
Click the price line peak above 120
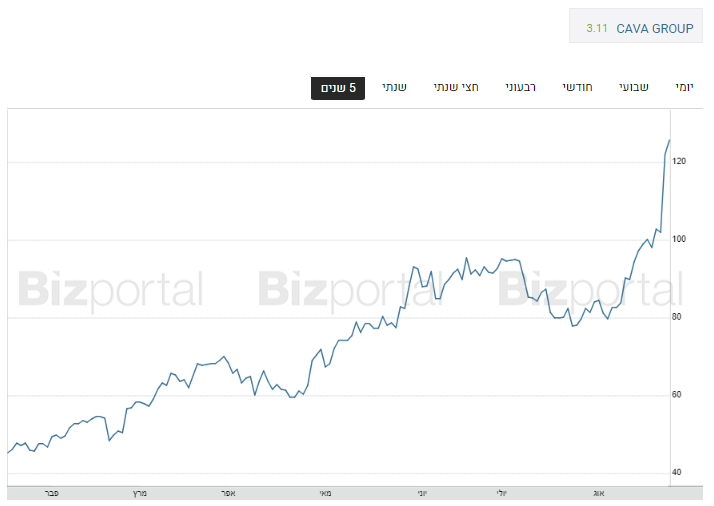pos(669,141)
